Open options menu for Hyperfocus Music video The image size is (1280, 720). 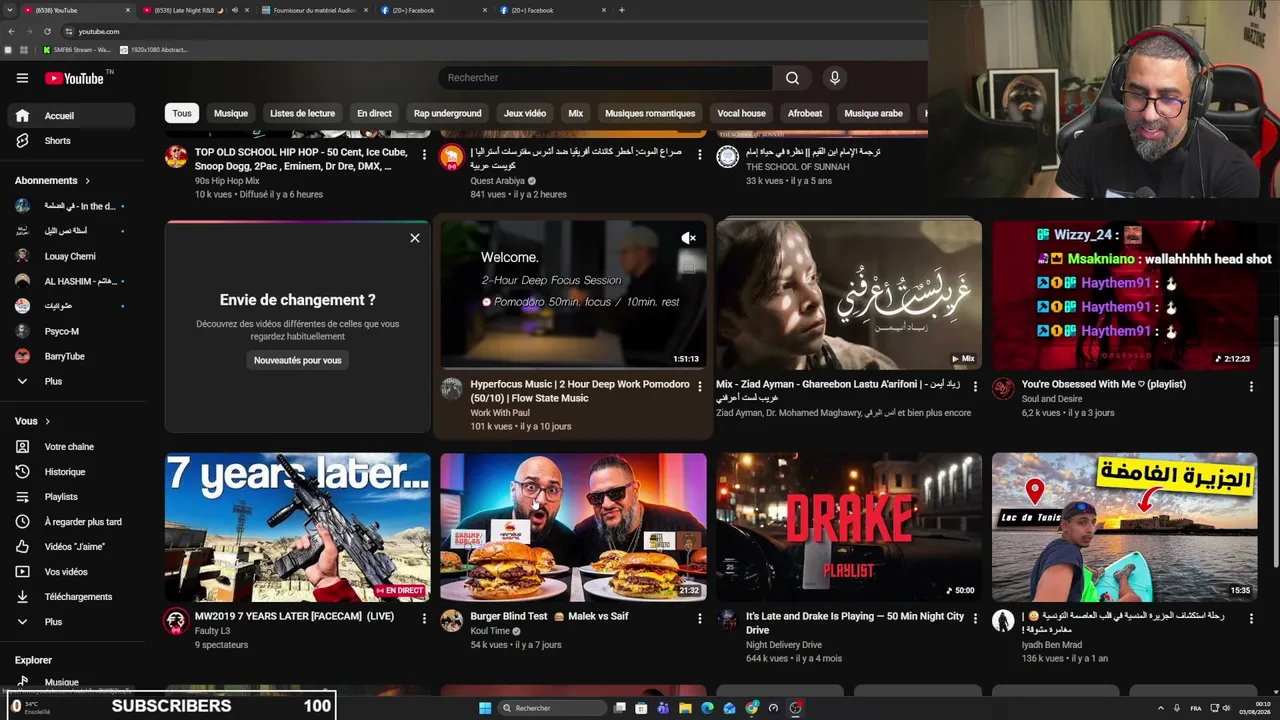(699, 386)
